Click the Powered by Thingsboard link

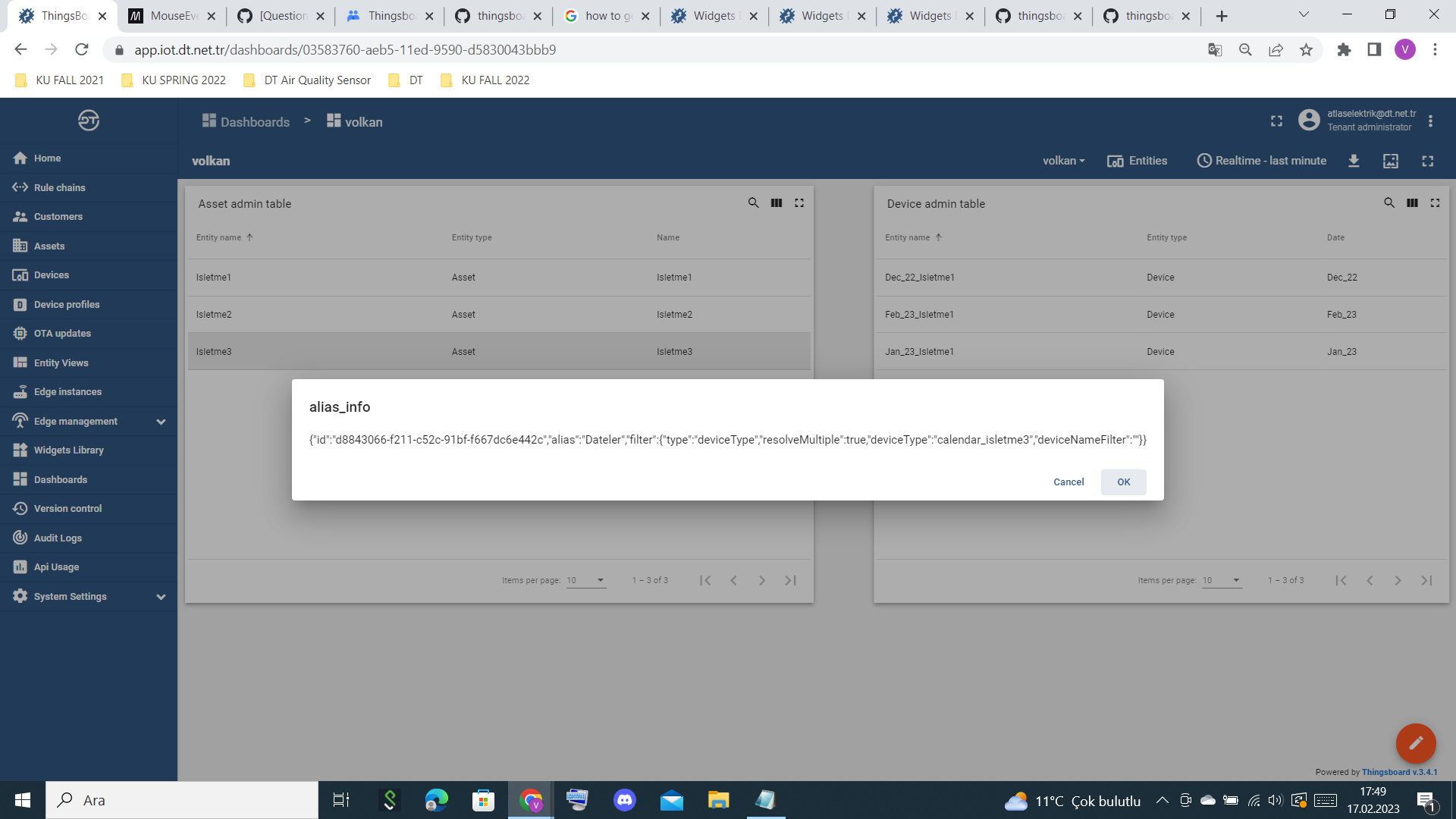(1399, 771)
